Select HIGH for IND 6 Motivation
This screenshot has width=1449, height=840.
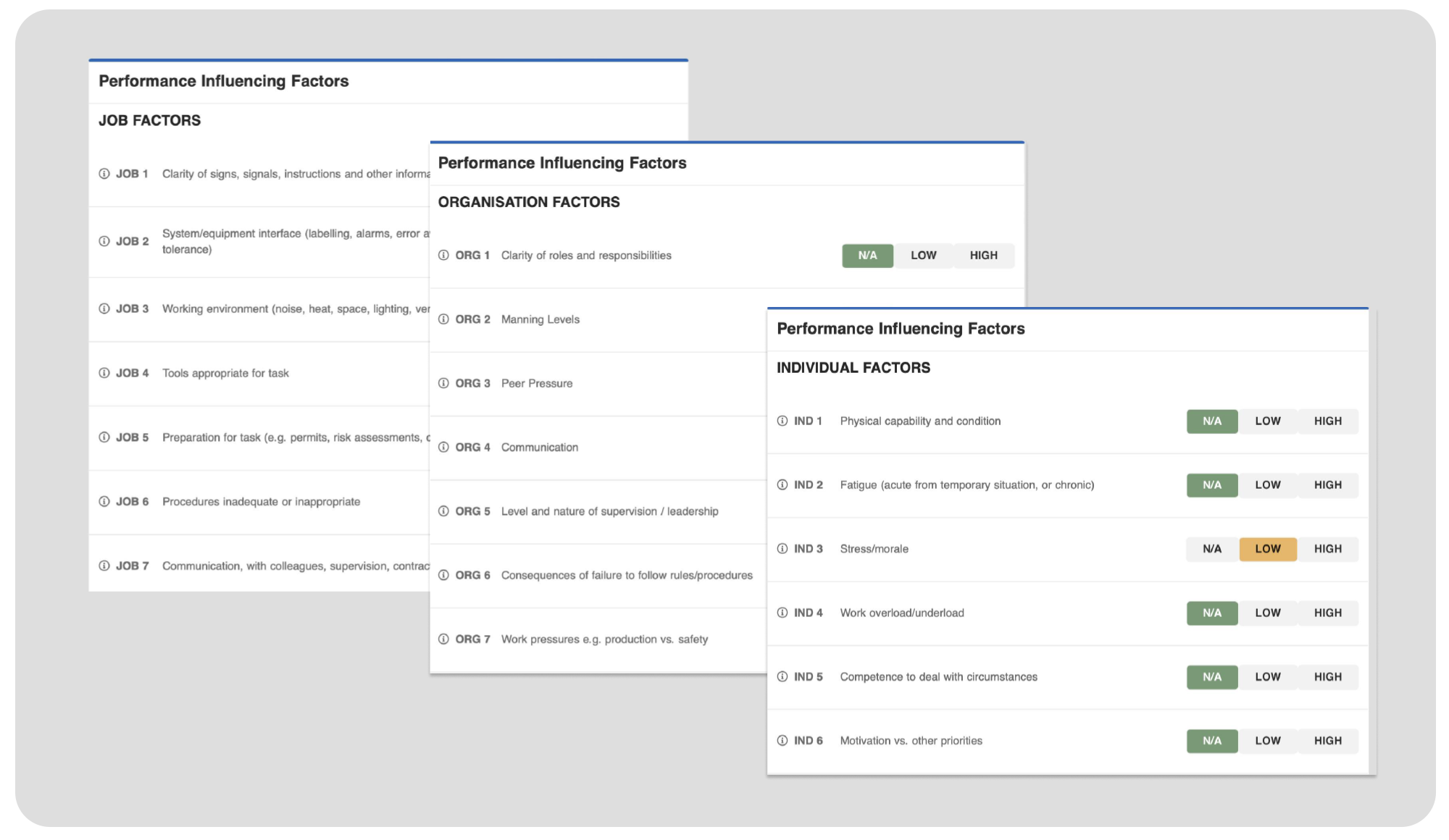click(x=1327, y=741)
